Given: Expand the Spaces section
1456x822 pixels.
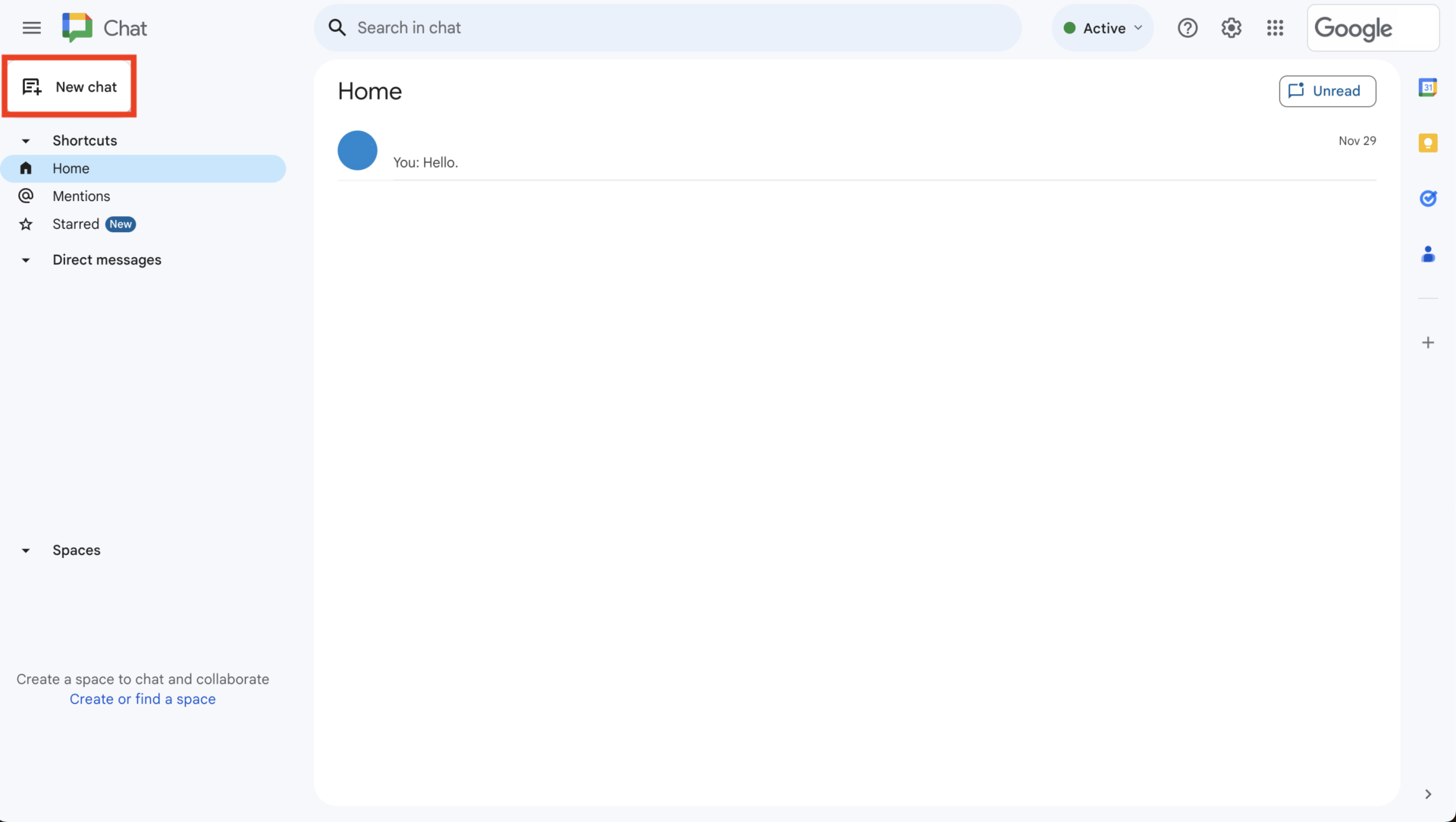Looking at the screenshot, I should pyautogui.click(x=26, y=551).
